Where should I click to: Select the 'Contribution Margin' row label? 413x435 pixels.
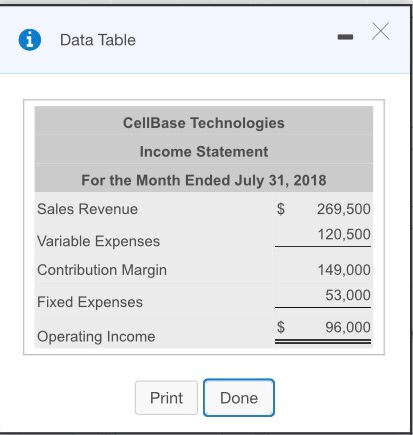[x=102, y=270]
